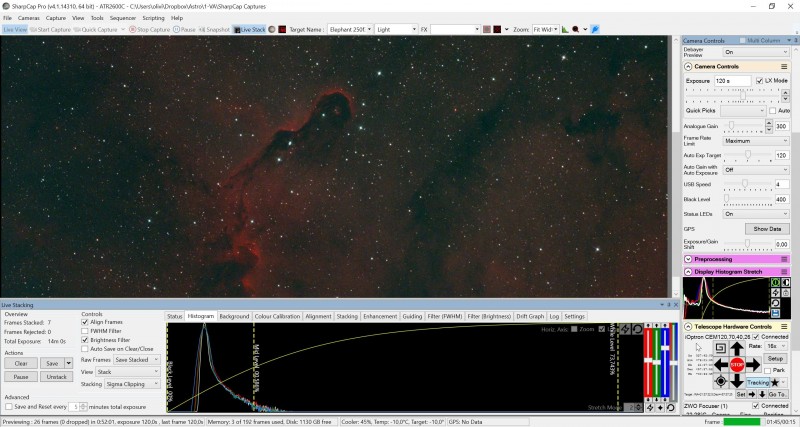Screen dimensions: 800x427
Task: Click the Unstack button
Action: pyautogui.click(x=56, y=376)
